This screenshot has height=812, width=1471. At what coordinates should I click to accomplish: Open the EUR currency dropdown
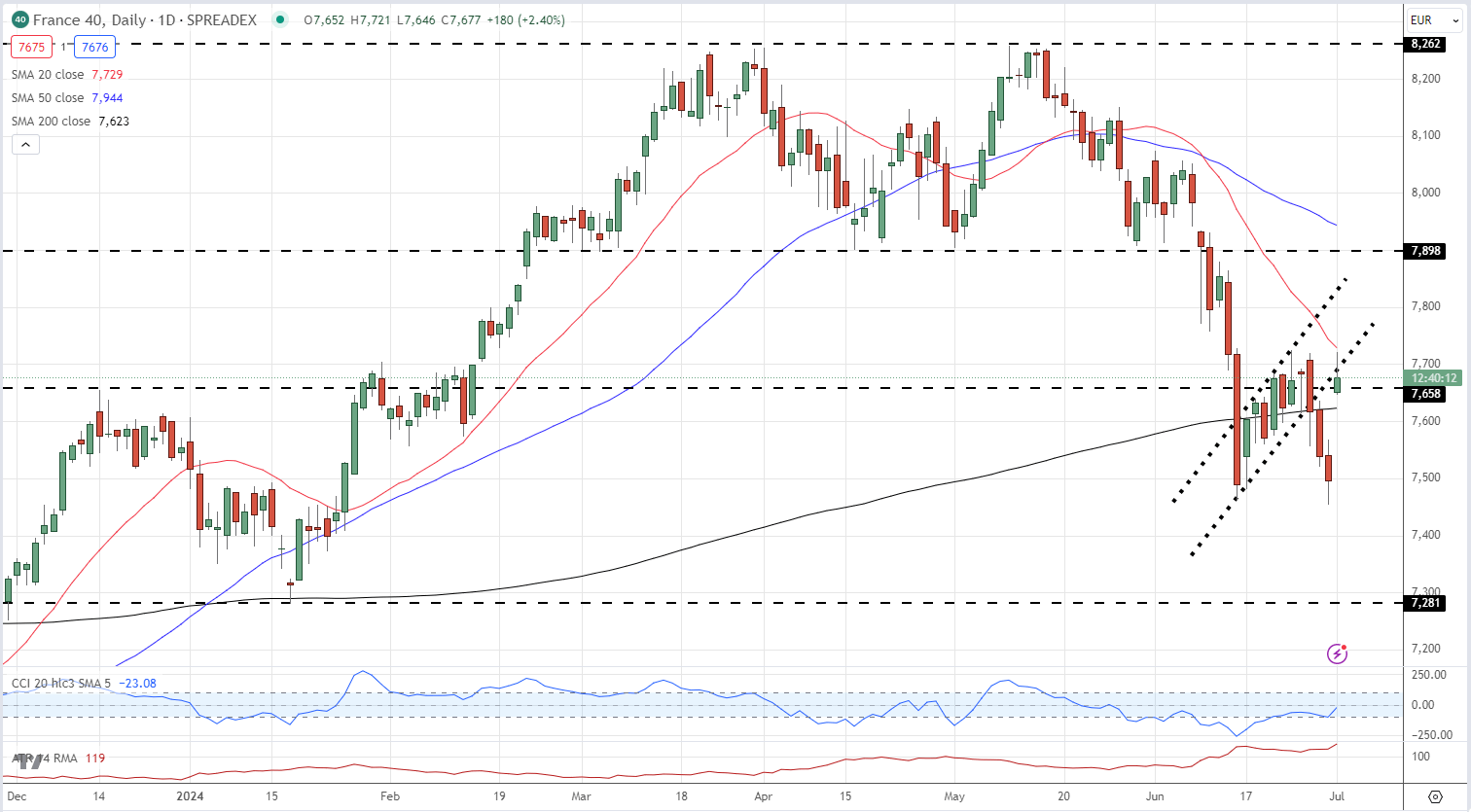1434,19
